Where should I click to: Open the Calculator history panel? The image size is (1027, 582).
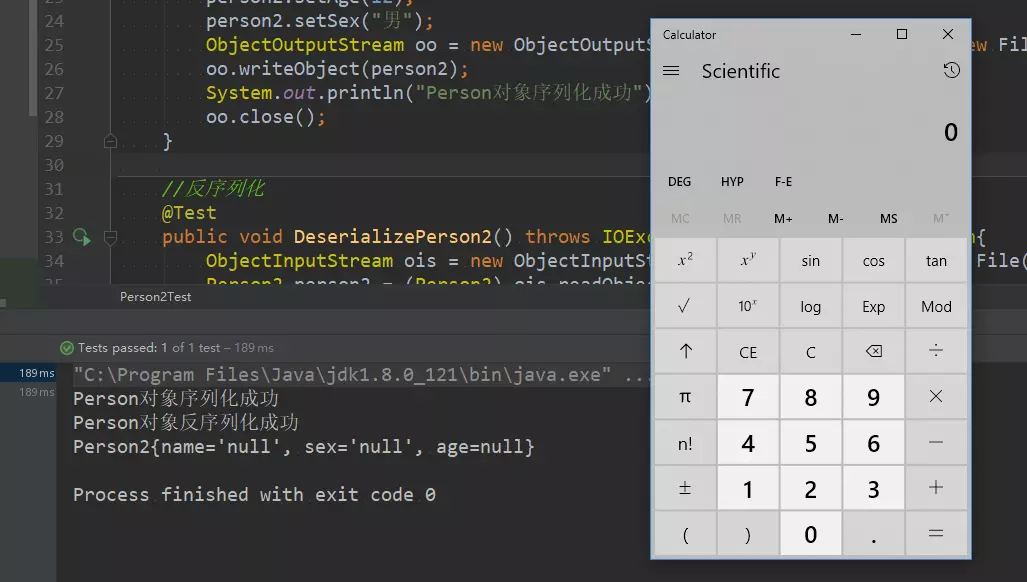(951, 70)
